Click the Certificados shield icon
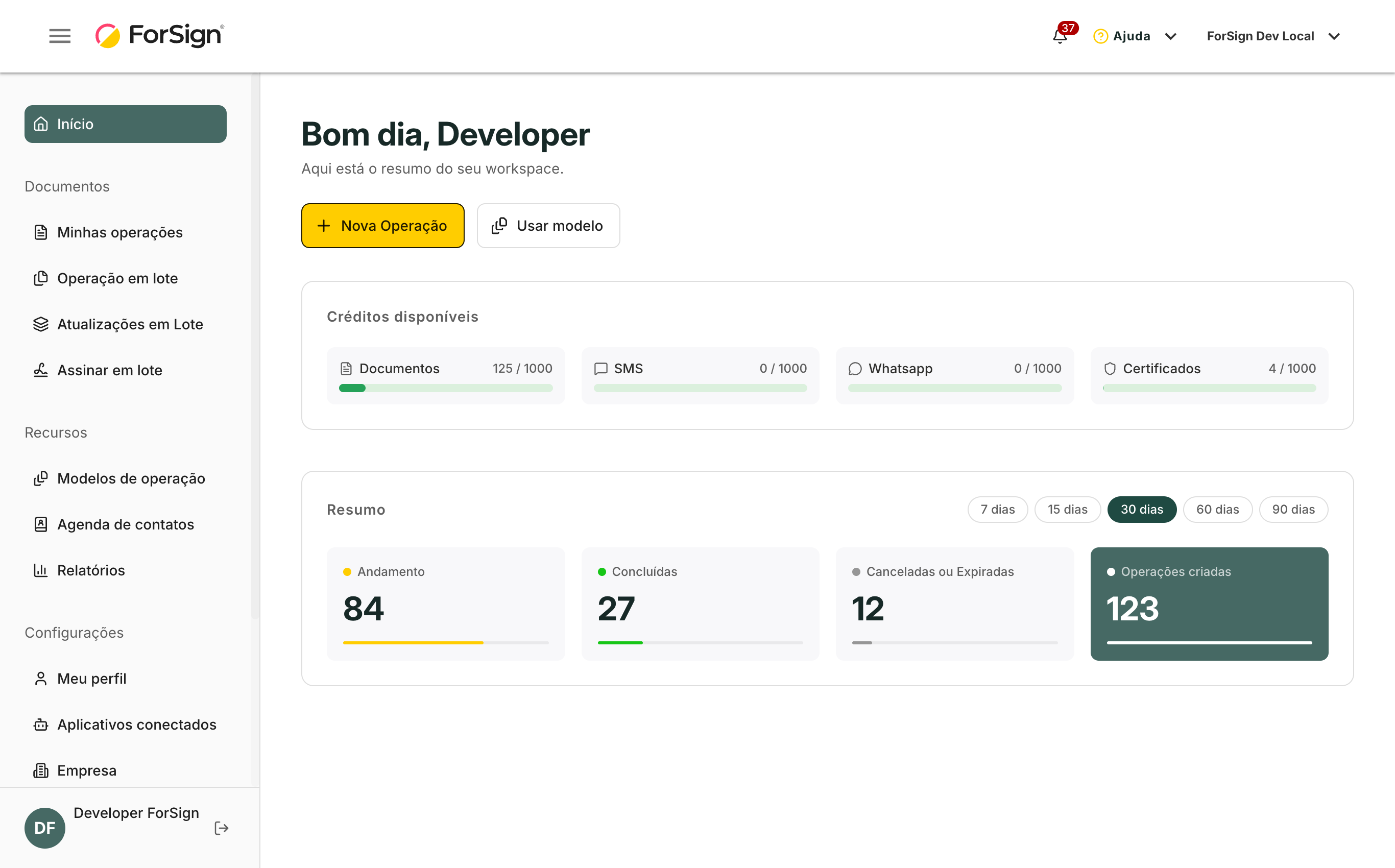 pyautogui.click(x=1110, y=369)
